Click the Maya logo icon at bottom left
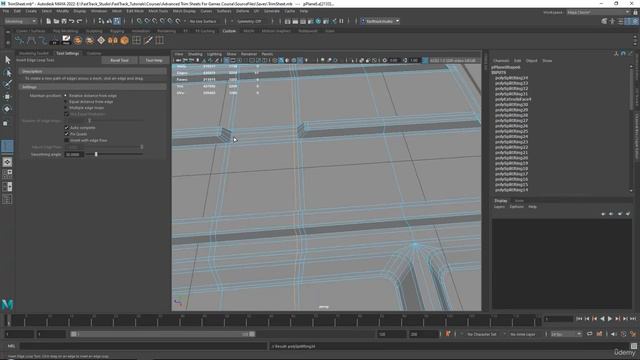Image resolution: width=640 pixels, height=360 pixels. (7, 304)
